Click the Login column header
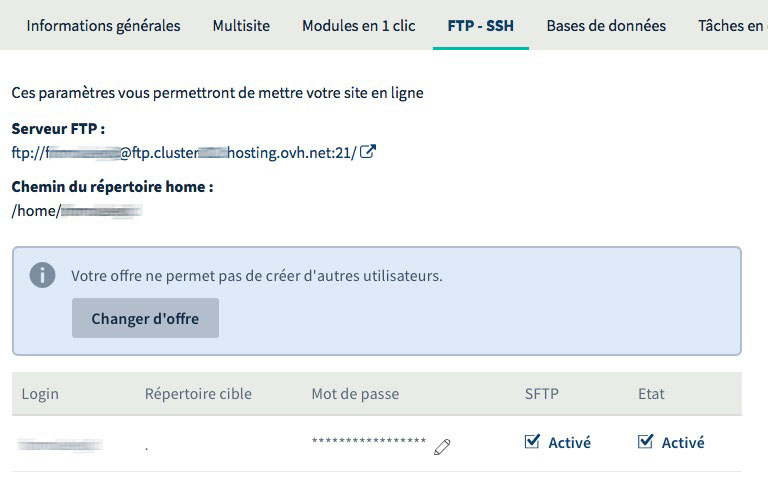The height and width of the screenshot is (478, 768). coord(40,393)
